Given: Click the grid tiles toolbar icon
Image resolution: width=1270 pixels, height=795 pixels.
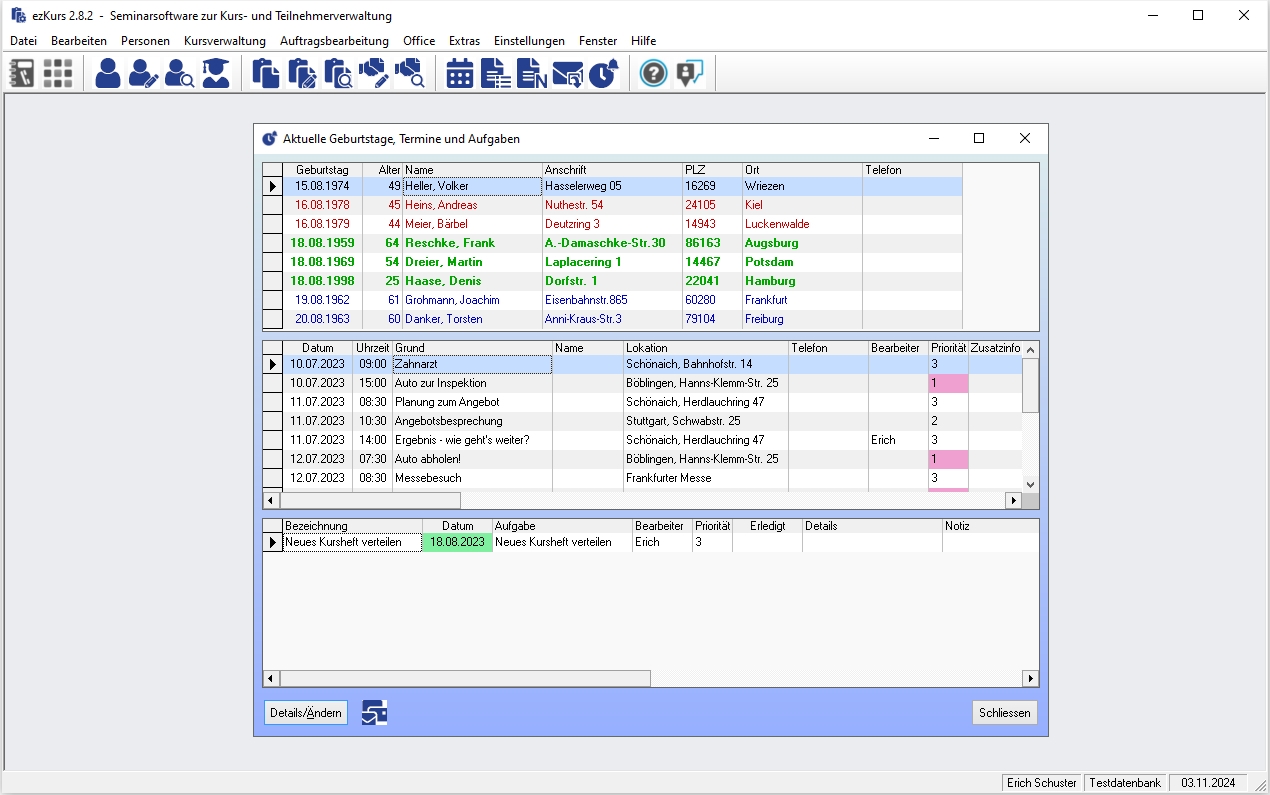Looking at the screenshot, I should point(58,73).
